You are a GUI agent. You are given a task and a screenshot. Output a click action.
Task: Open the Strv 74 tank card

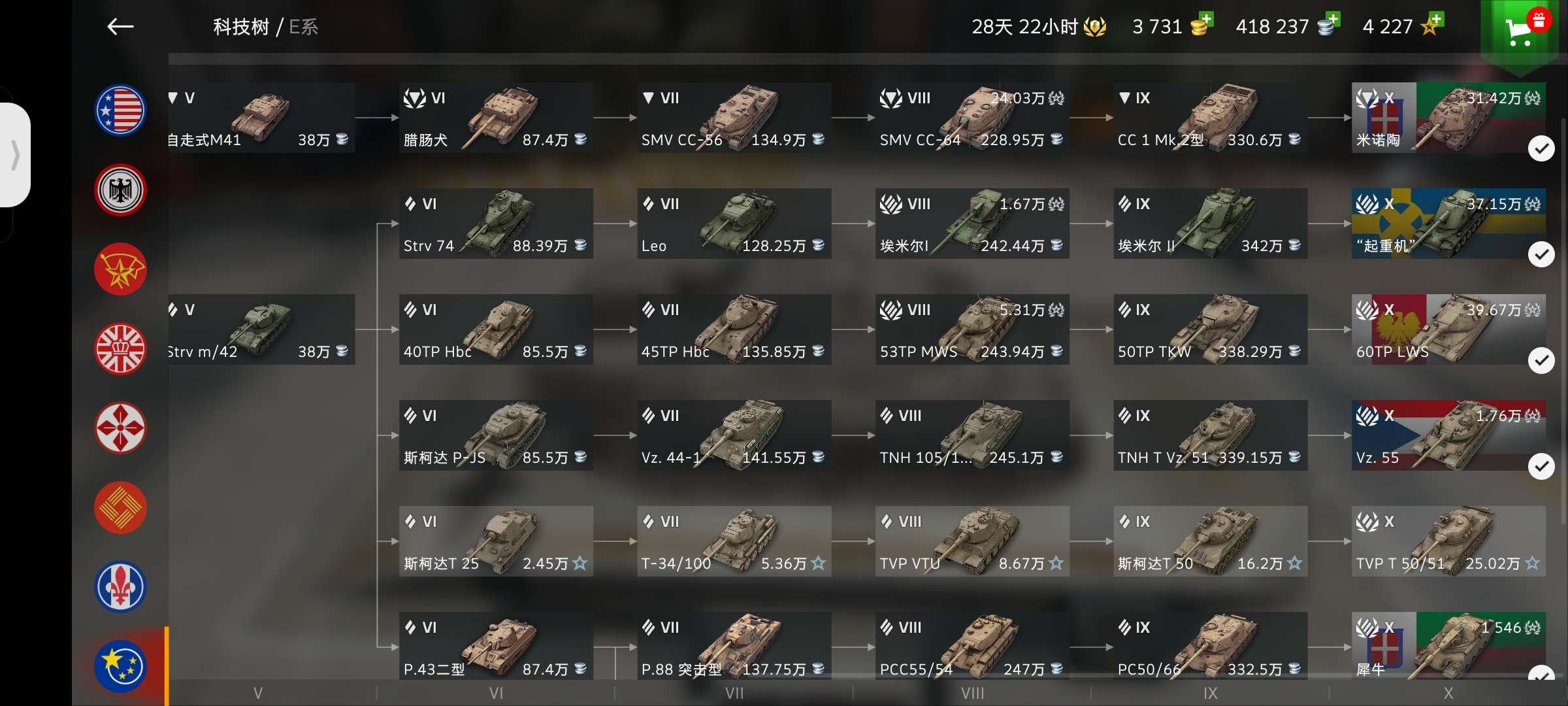click(x=496, y=224)
